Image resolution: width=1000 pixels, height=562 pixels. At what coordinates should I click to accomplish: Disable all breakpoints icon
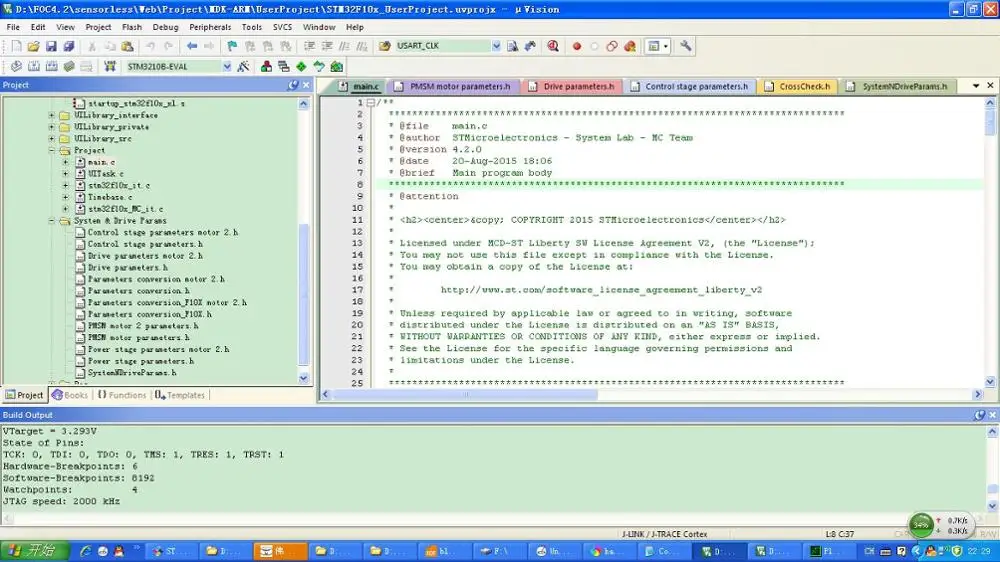(x=612, y=46)
